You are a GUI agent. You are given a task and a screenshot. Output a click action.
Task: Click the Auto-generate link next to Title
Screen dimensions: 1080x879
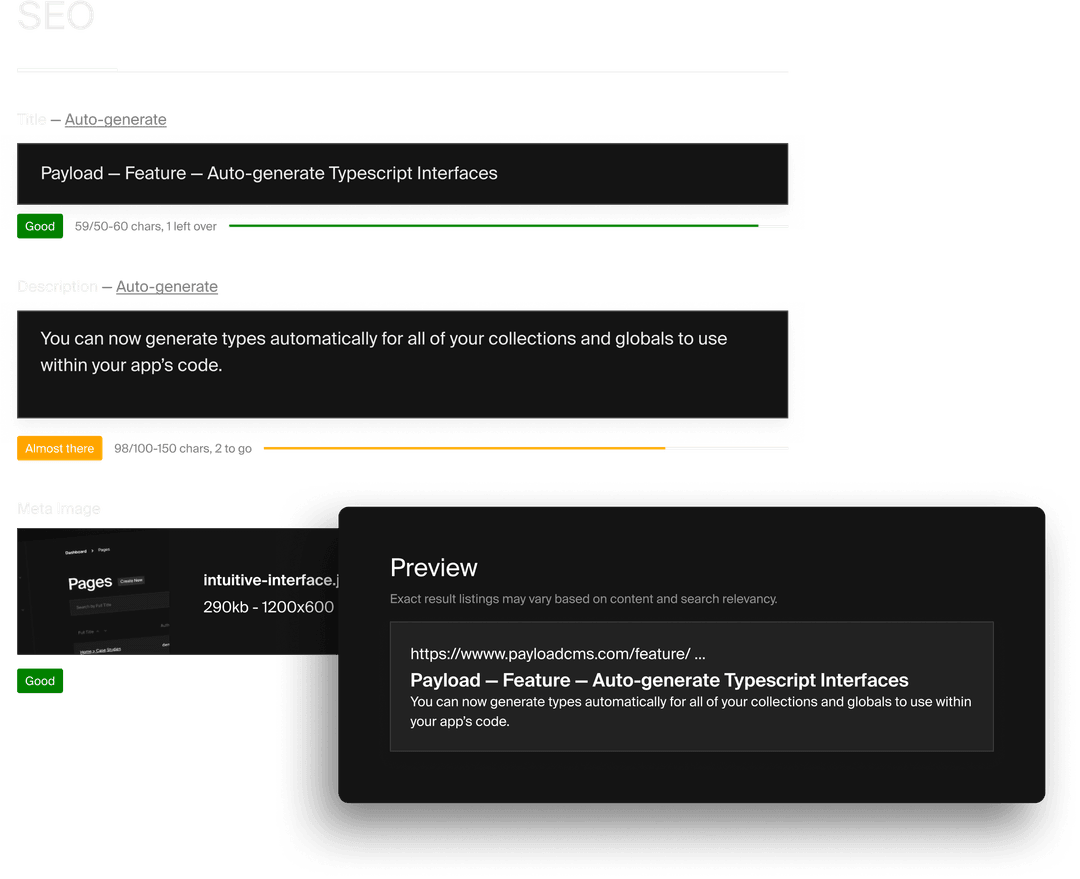point(115,119)
